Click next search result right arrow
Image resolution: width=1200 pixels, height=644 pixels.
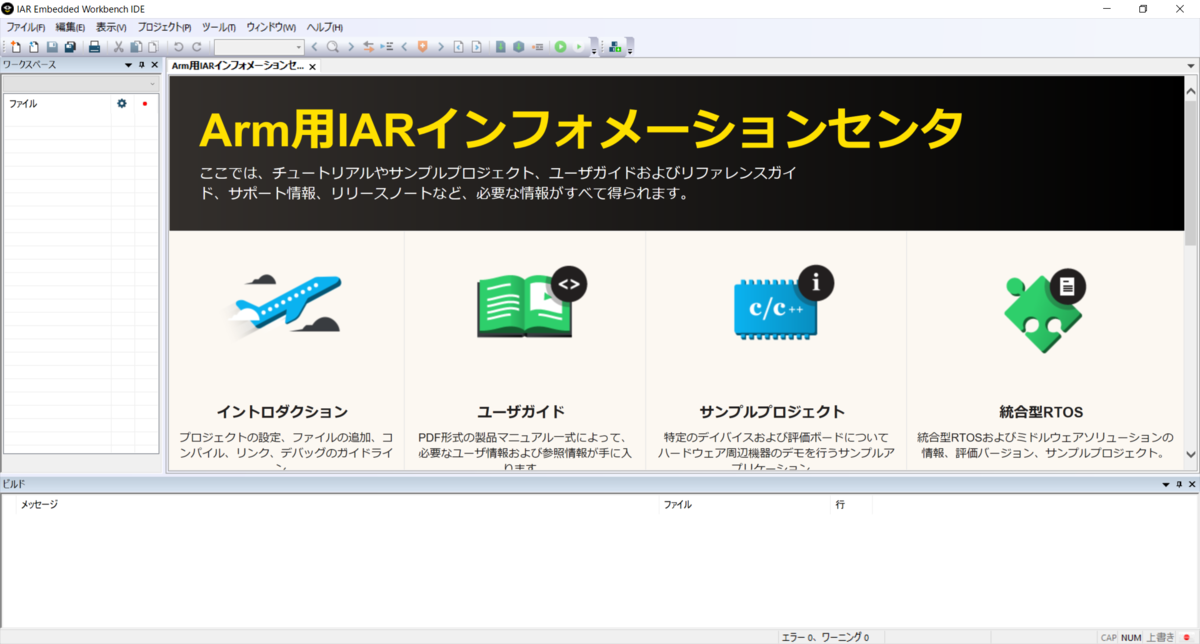pyautogui.click(x=350, y=47)
